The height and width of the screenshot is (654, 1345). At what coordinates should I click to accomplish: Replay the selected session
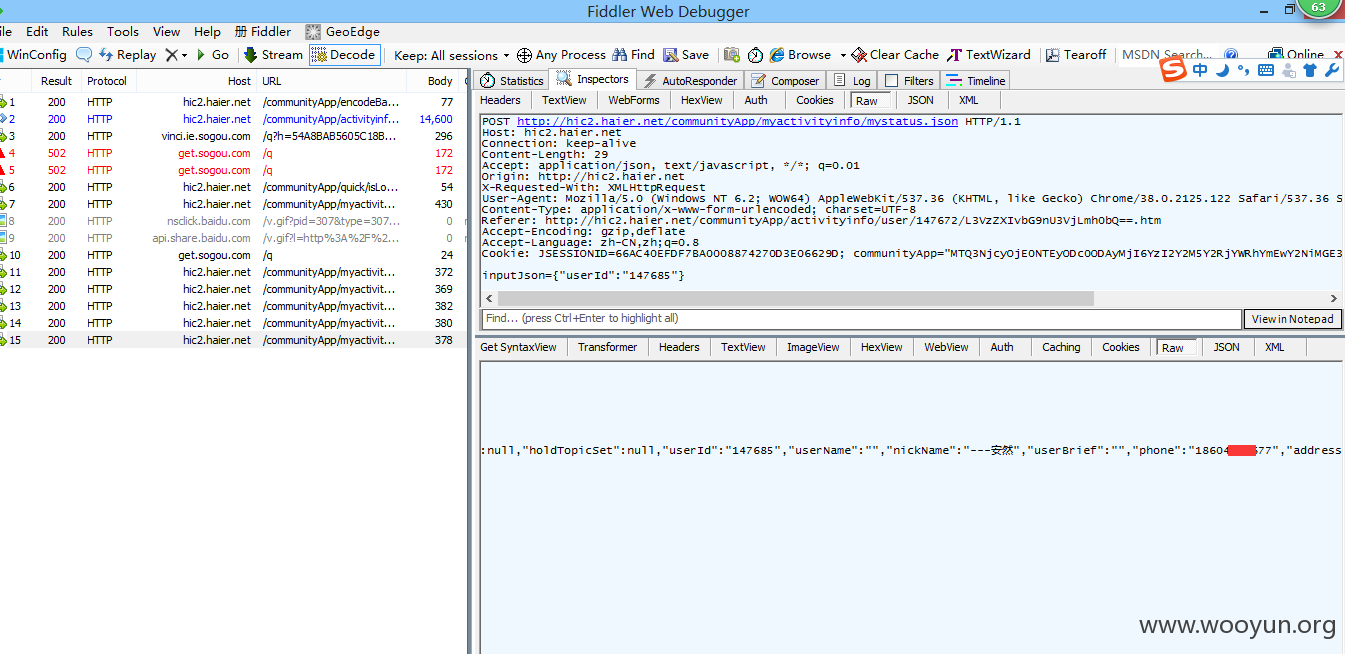127,55
